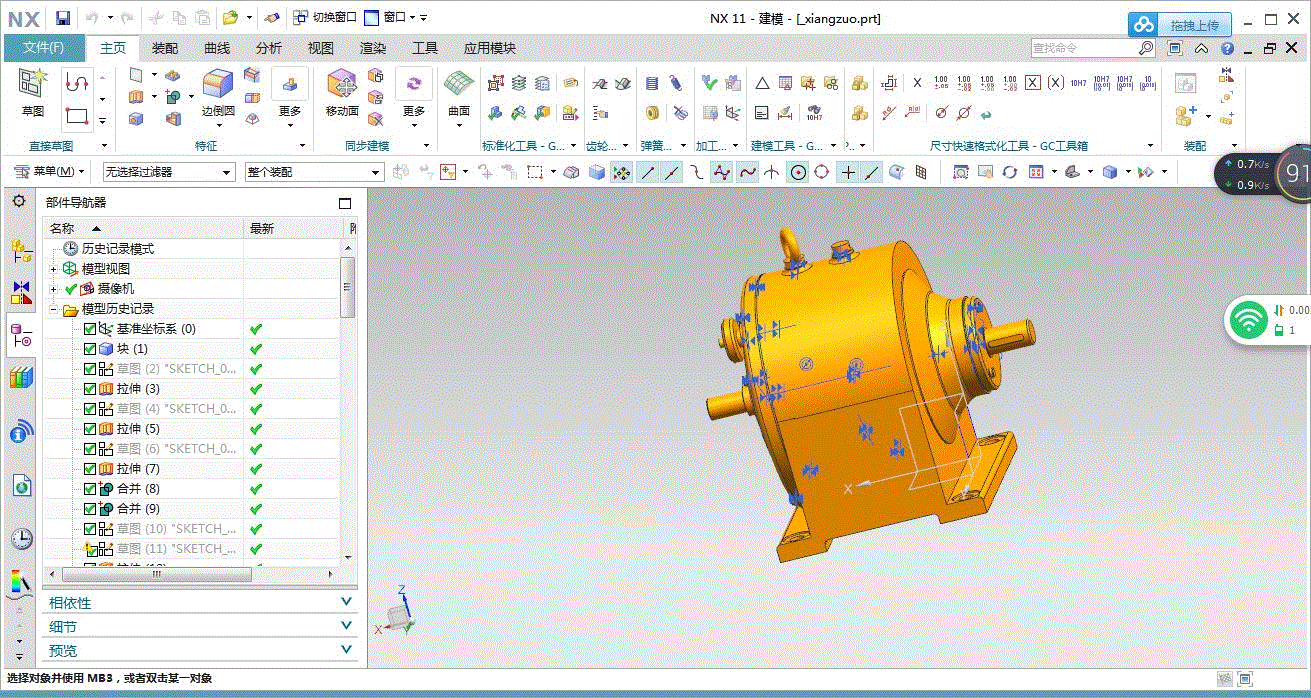Viewport: 1311px width, 698px height.
Task: Open the 菜单(M) menu dropdown
Action: tap(49, 172)
